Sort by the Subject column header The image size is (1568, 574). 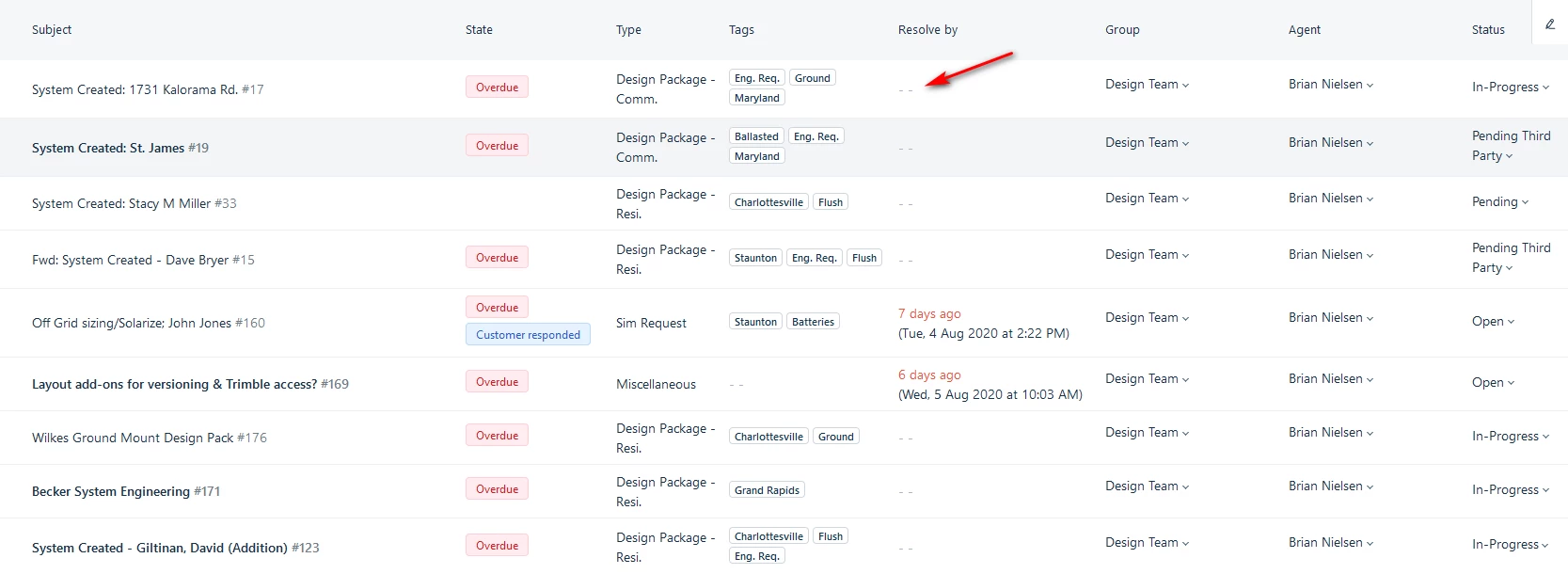pos(52,29)
